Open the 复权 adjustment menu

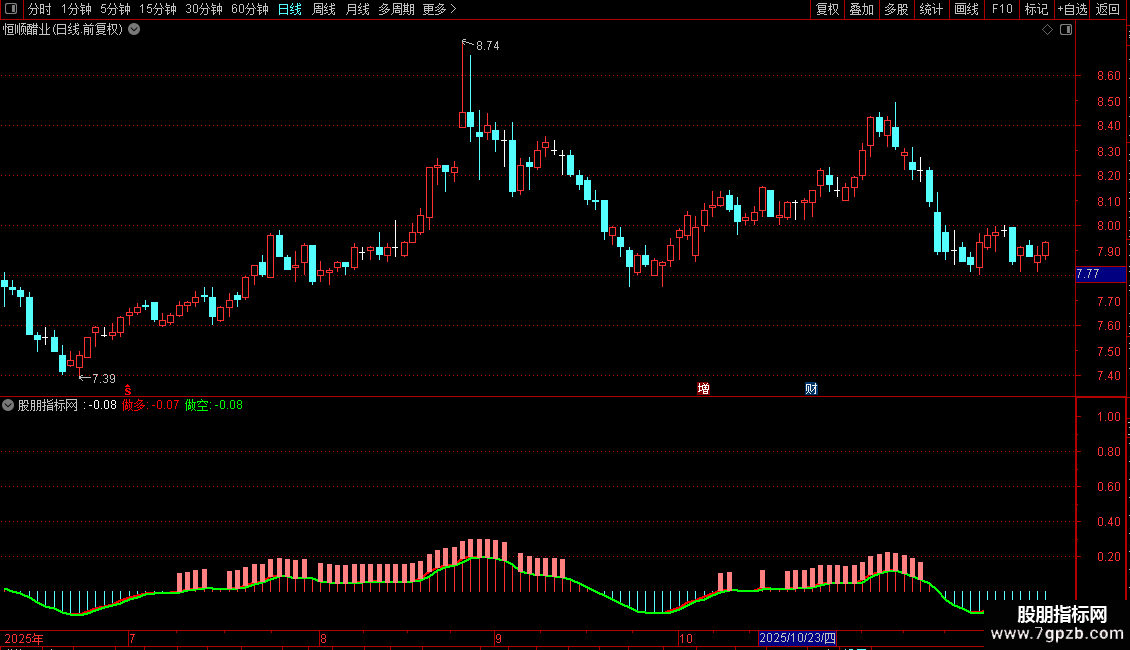(x=827, y=9)
